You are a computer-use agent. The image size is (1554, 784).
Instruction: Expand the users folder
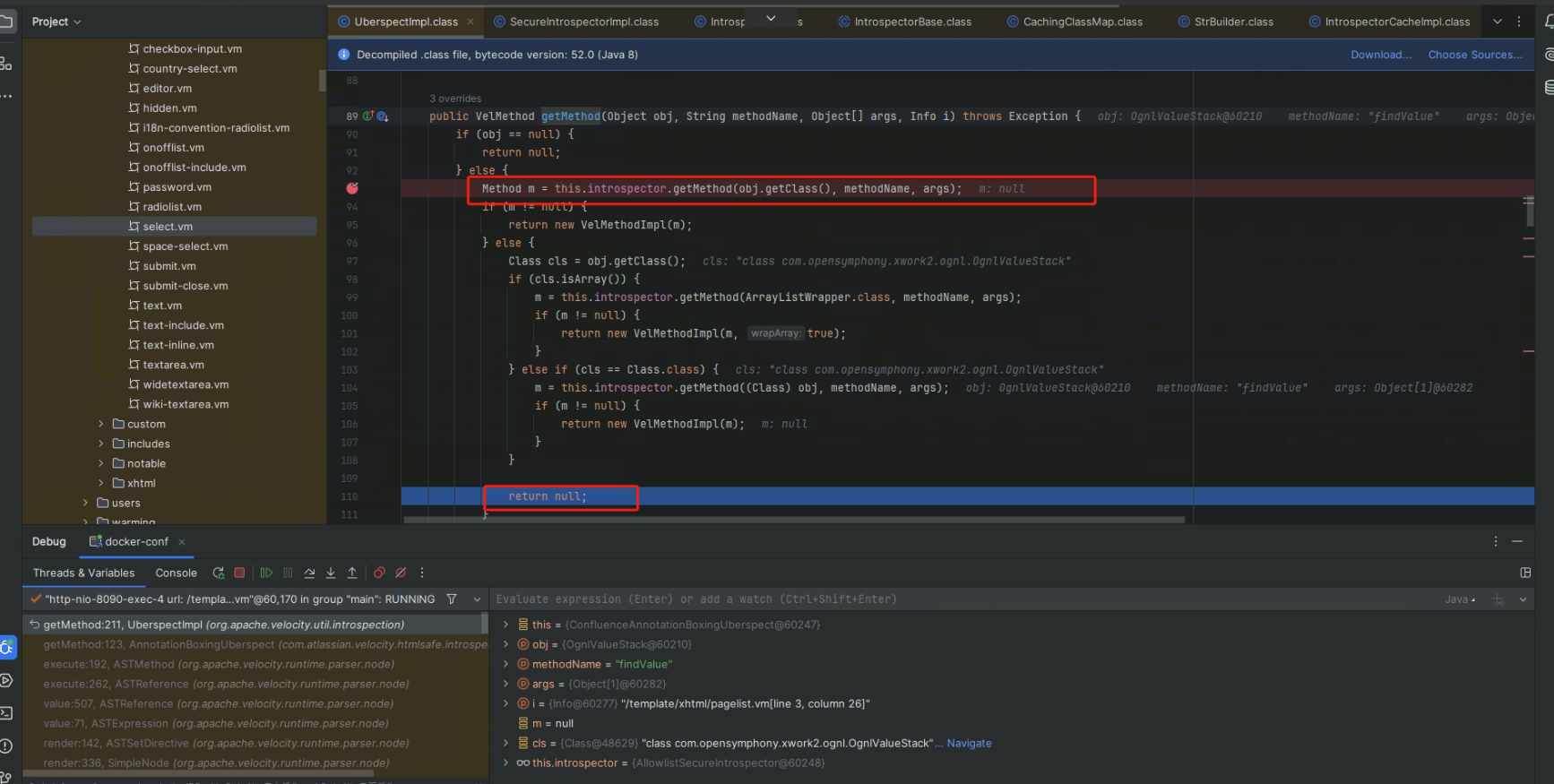click(x=85, y=503)
